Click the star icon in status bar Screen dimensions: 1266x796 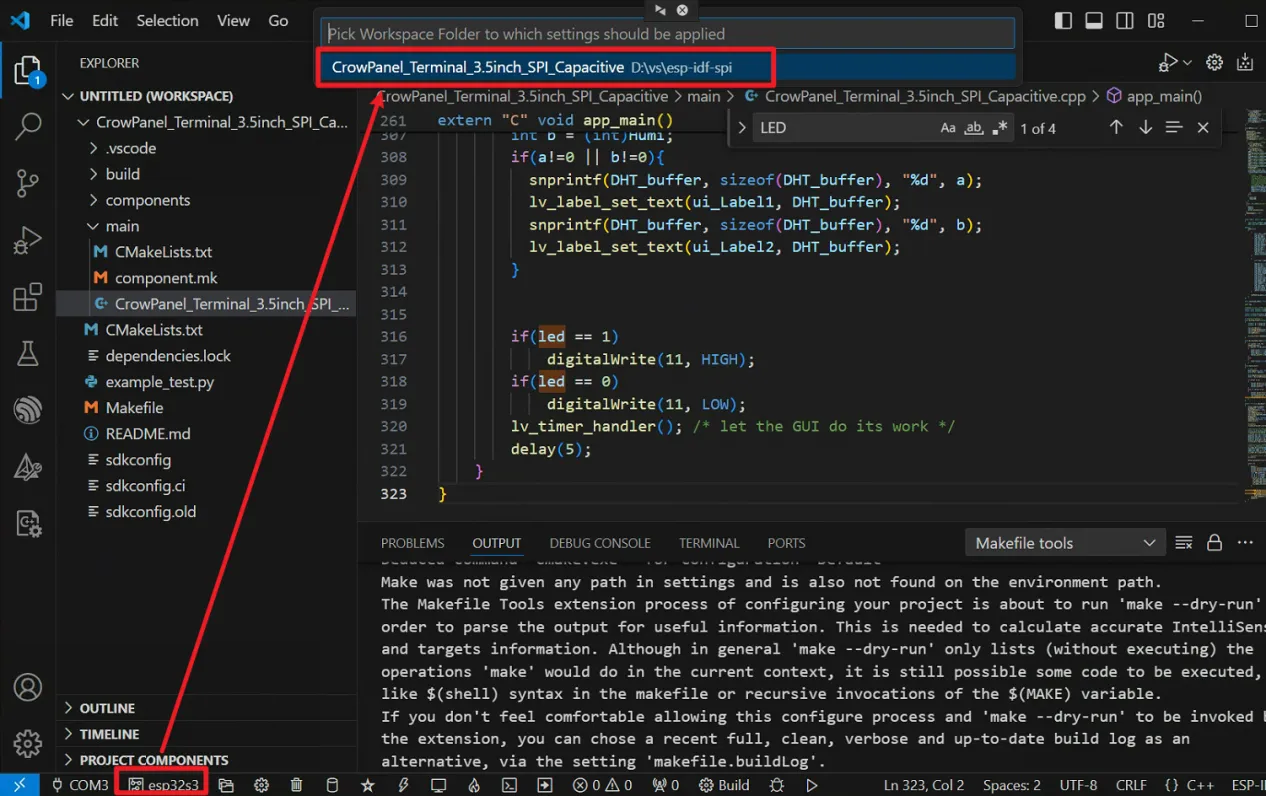[x=368, y=785]
